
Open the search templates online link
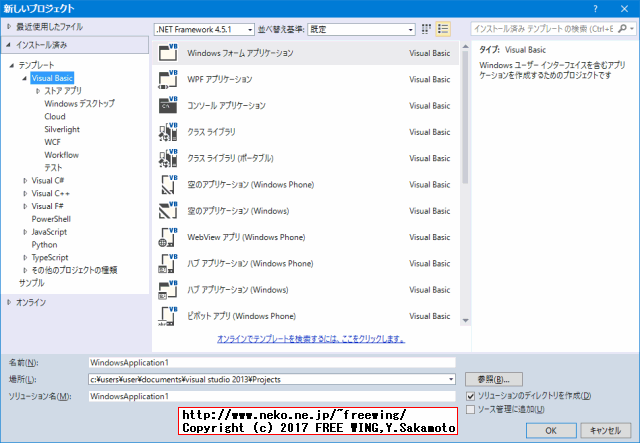[x=311, y=339]
